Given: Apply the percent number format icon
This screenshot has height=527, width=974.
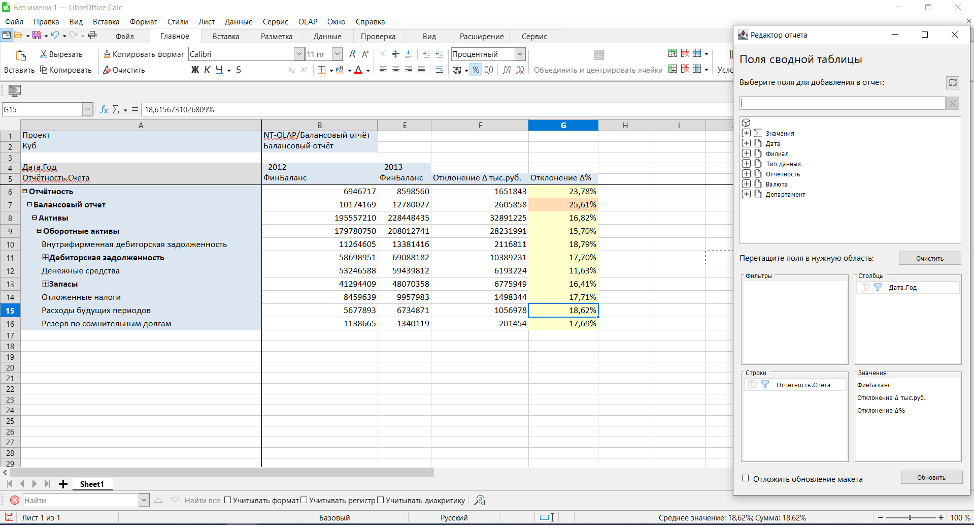Looking at the screenshot, I should 475,70.
